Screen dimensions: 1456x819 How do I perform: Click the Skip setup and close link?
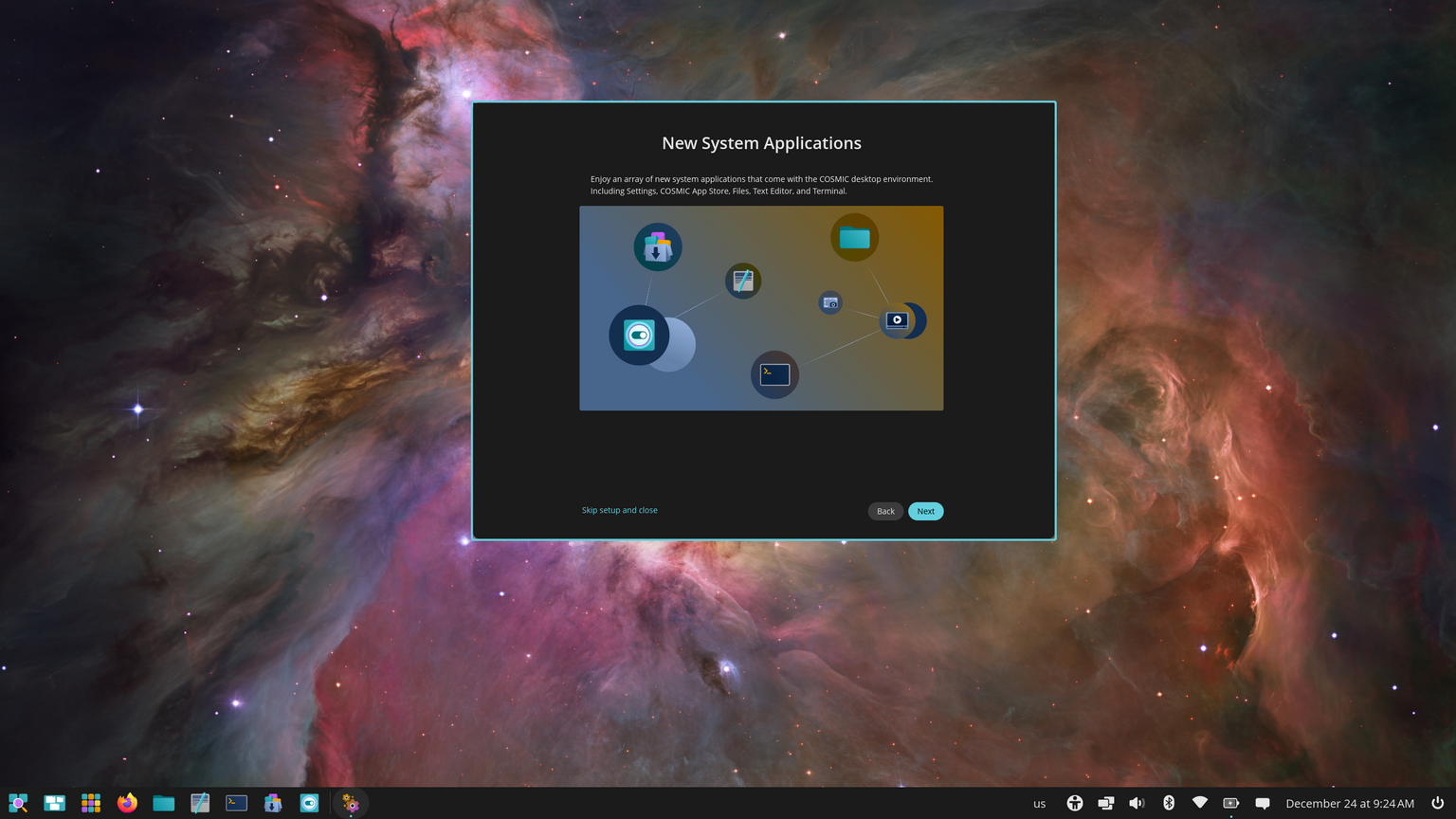pos(619,510)
